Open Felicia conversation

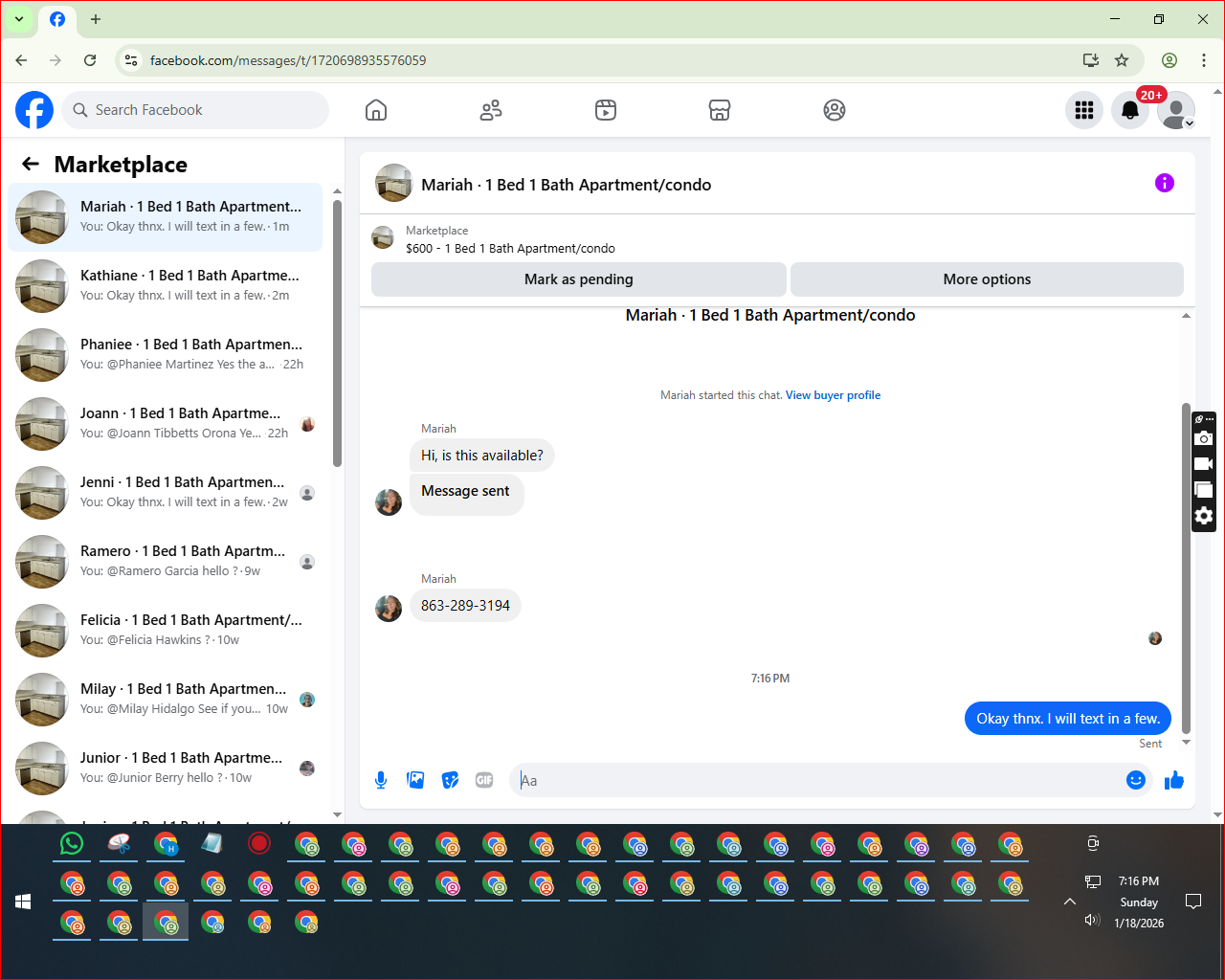pyautogui.click(x=166, y=631)
